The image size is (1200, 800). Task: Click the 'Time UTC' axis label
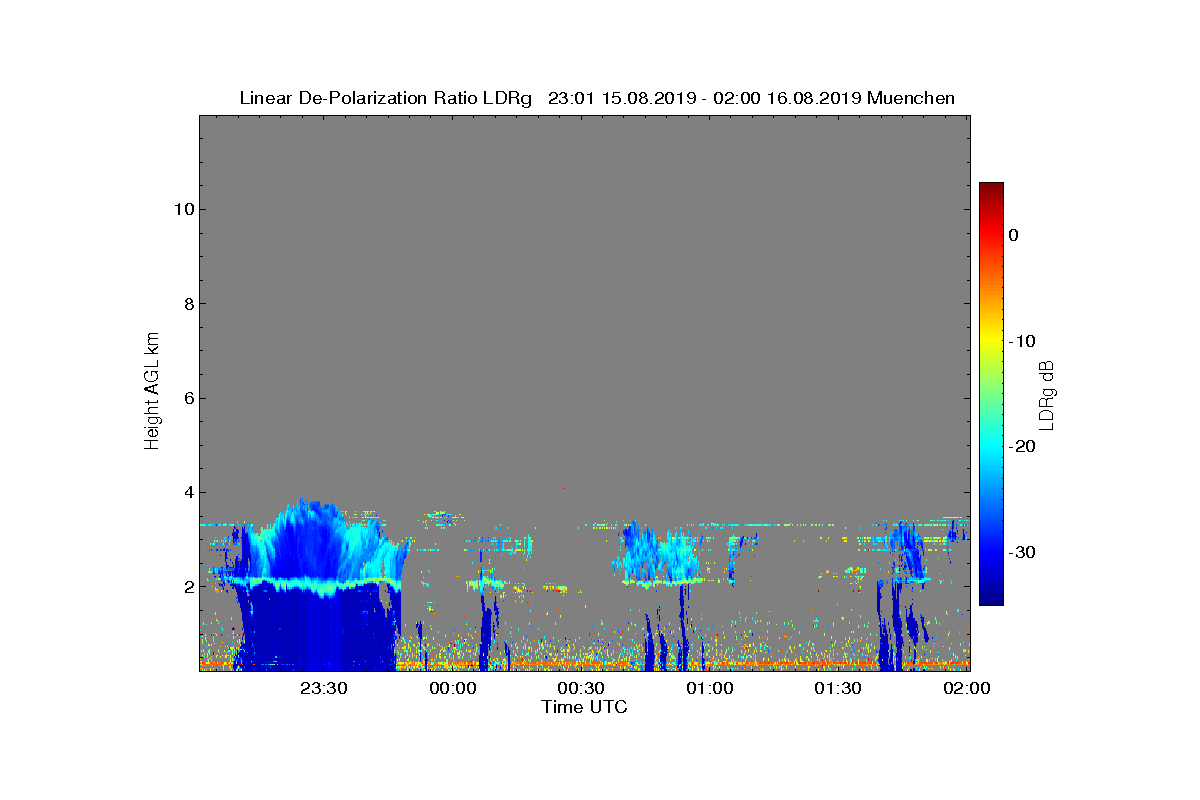pos(584,707)
